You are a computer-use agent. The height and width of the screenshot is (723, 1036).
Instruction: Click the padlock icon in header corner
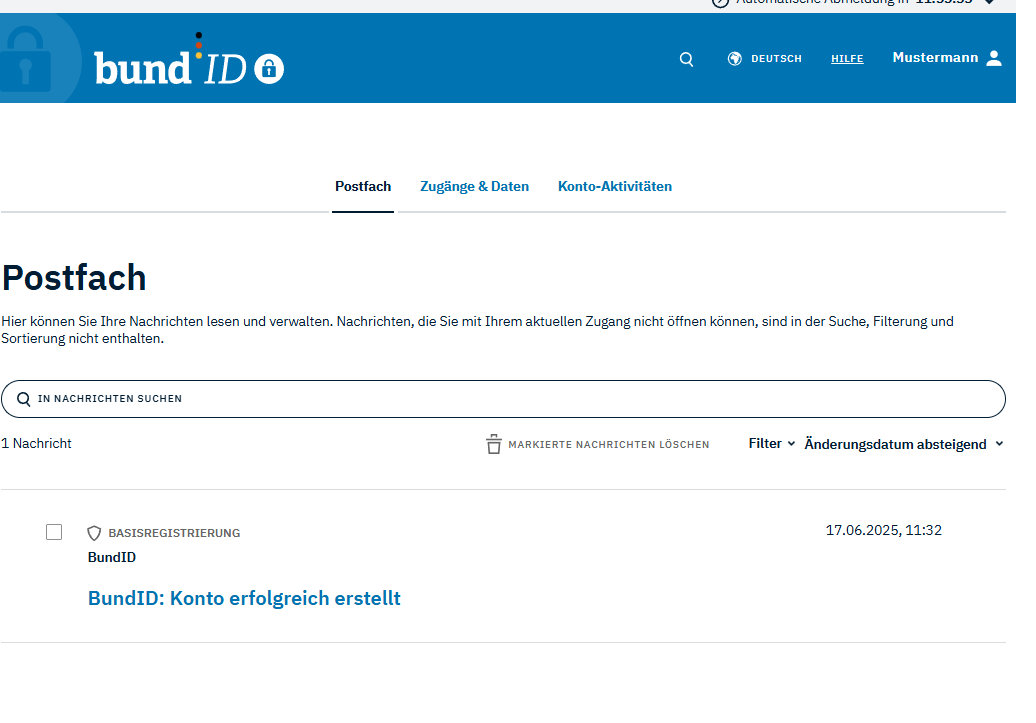[x=26, y=59]
